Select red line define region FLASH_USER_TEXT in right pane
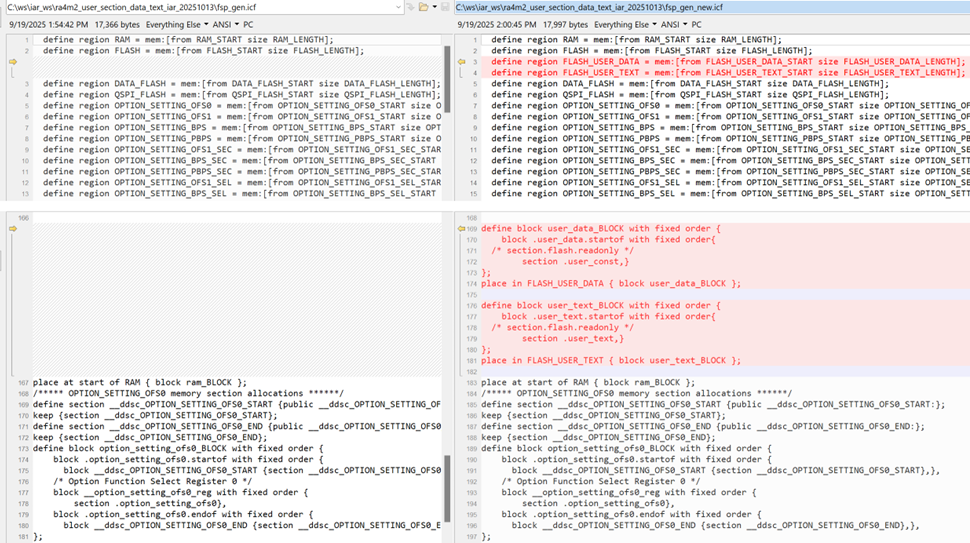 (x=728, y=72)
